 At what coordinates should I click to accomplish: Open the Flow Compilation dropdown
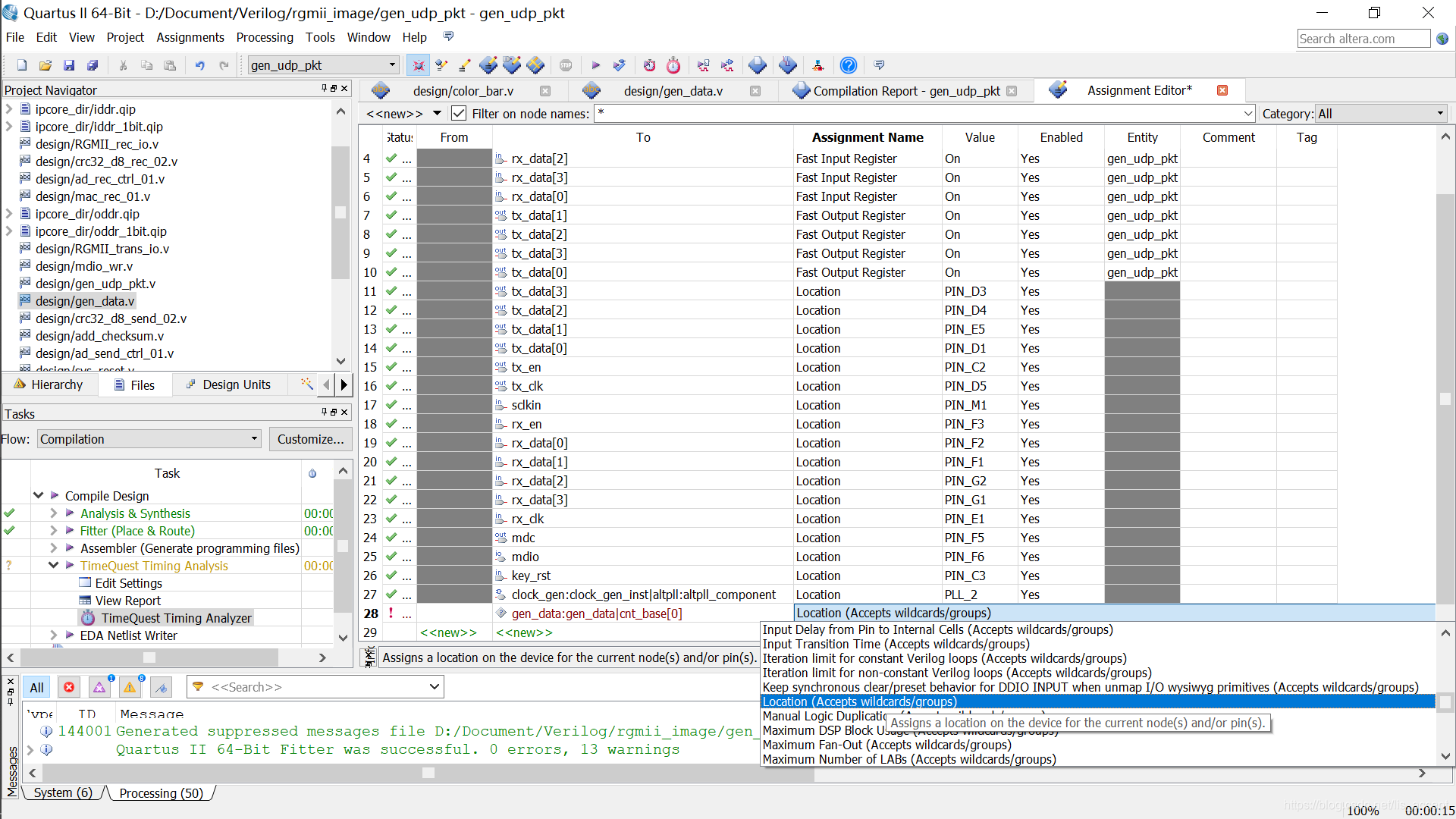(x=149, y=439)
